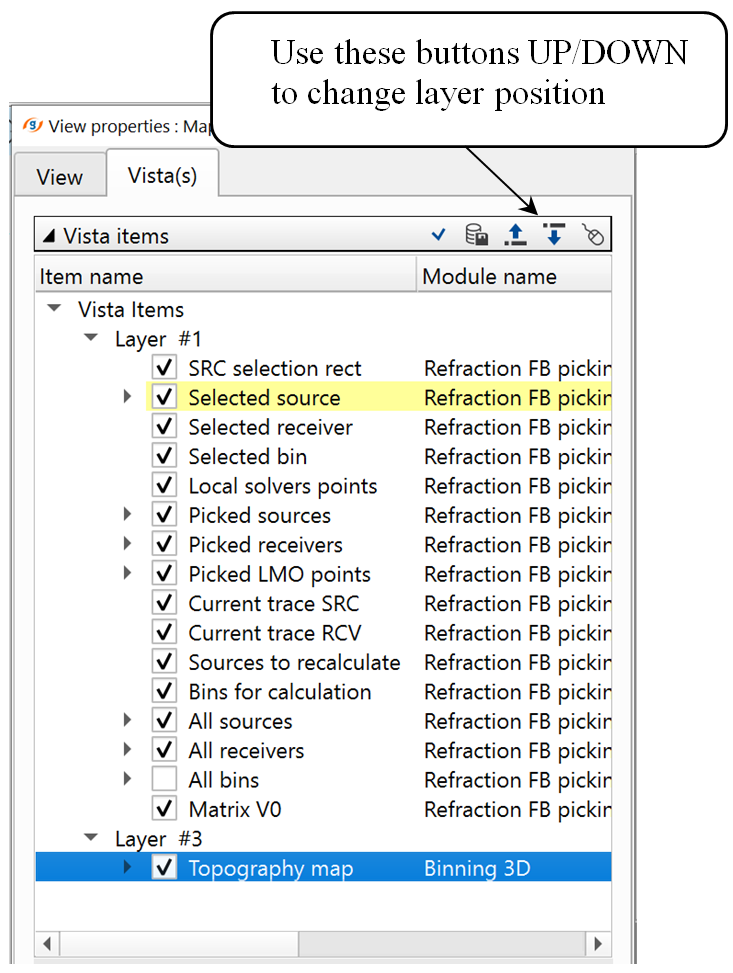
Task: Switch to the View tab
Action: tap(59, 177)
